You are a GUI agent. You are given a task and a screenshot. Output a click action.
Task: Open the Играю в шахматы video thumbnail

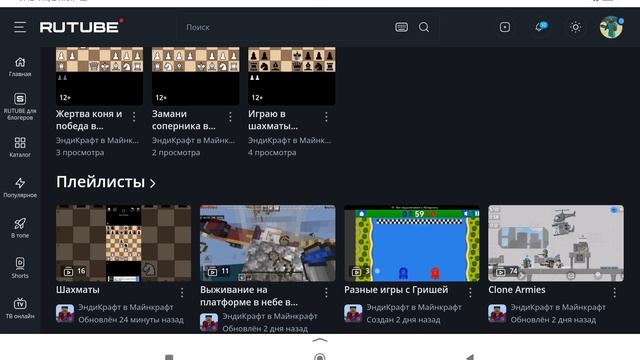click(292, 76)
